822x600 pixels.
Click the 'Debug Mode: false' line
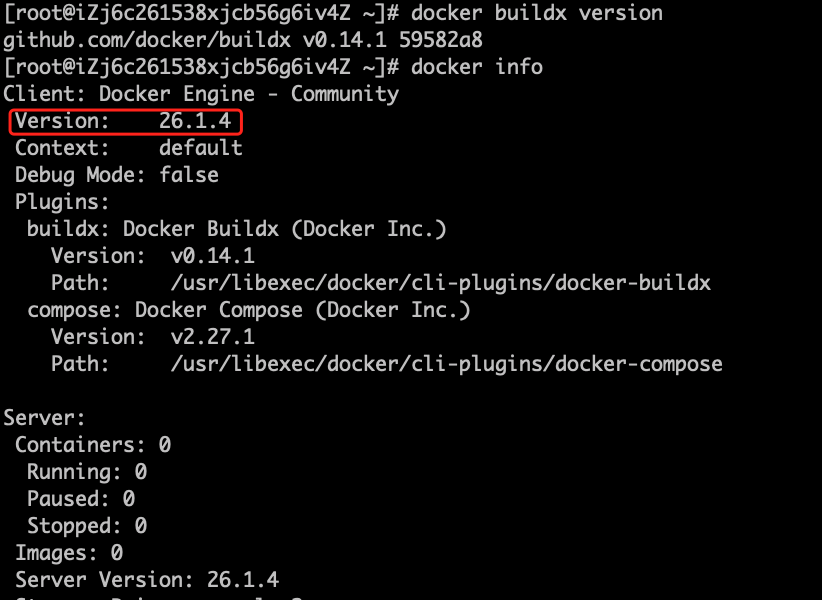point(116,175)
